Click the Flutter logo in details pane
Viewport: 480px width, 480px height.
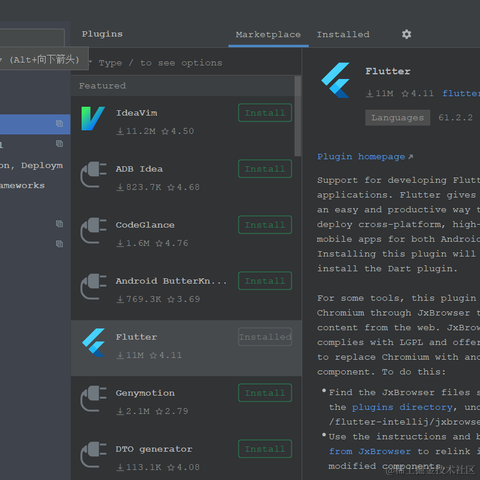336,80
